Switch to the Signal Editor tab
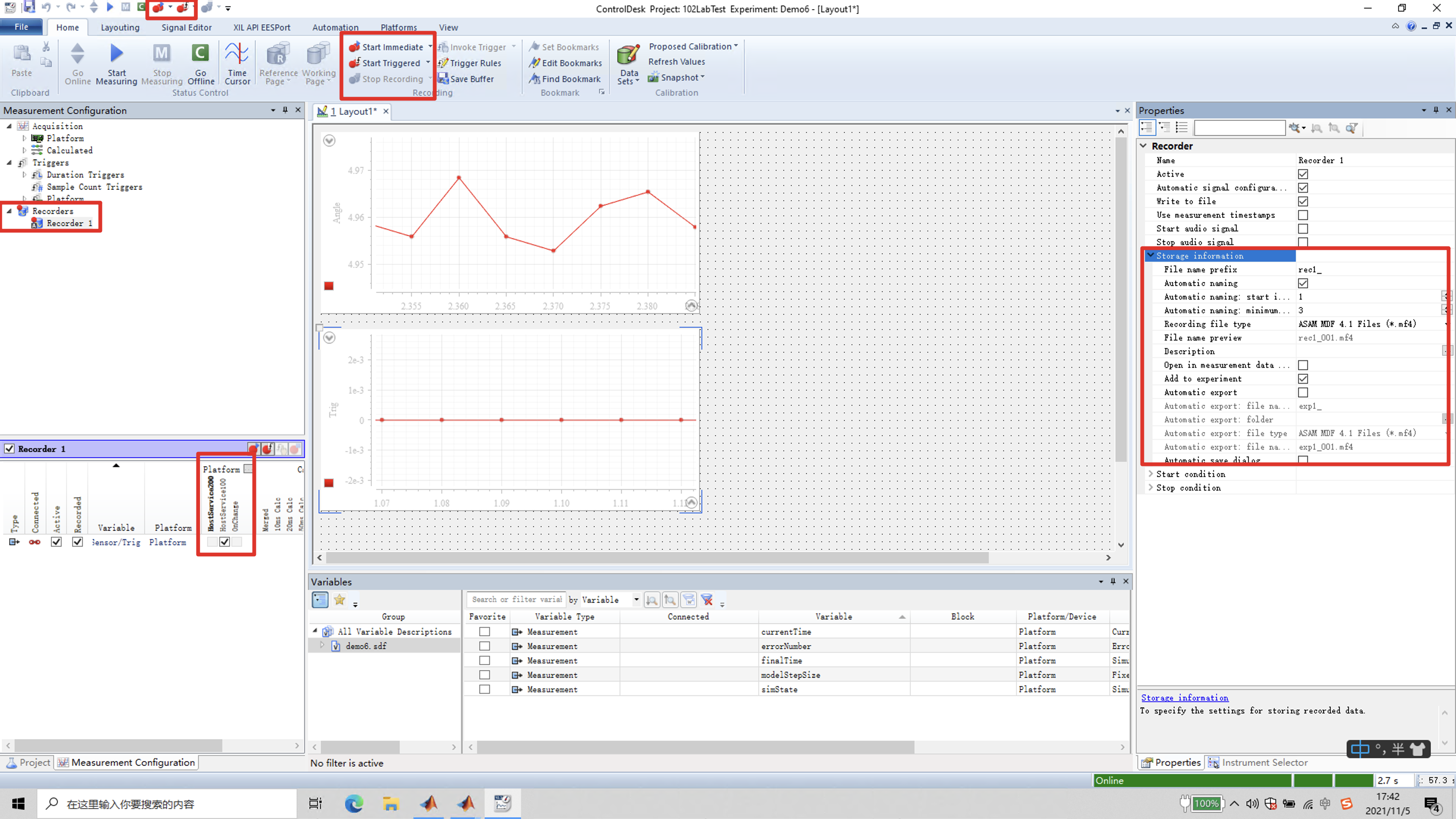The height and width of the screenshot is (819, 1456). (187, 27)
